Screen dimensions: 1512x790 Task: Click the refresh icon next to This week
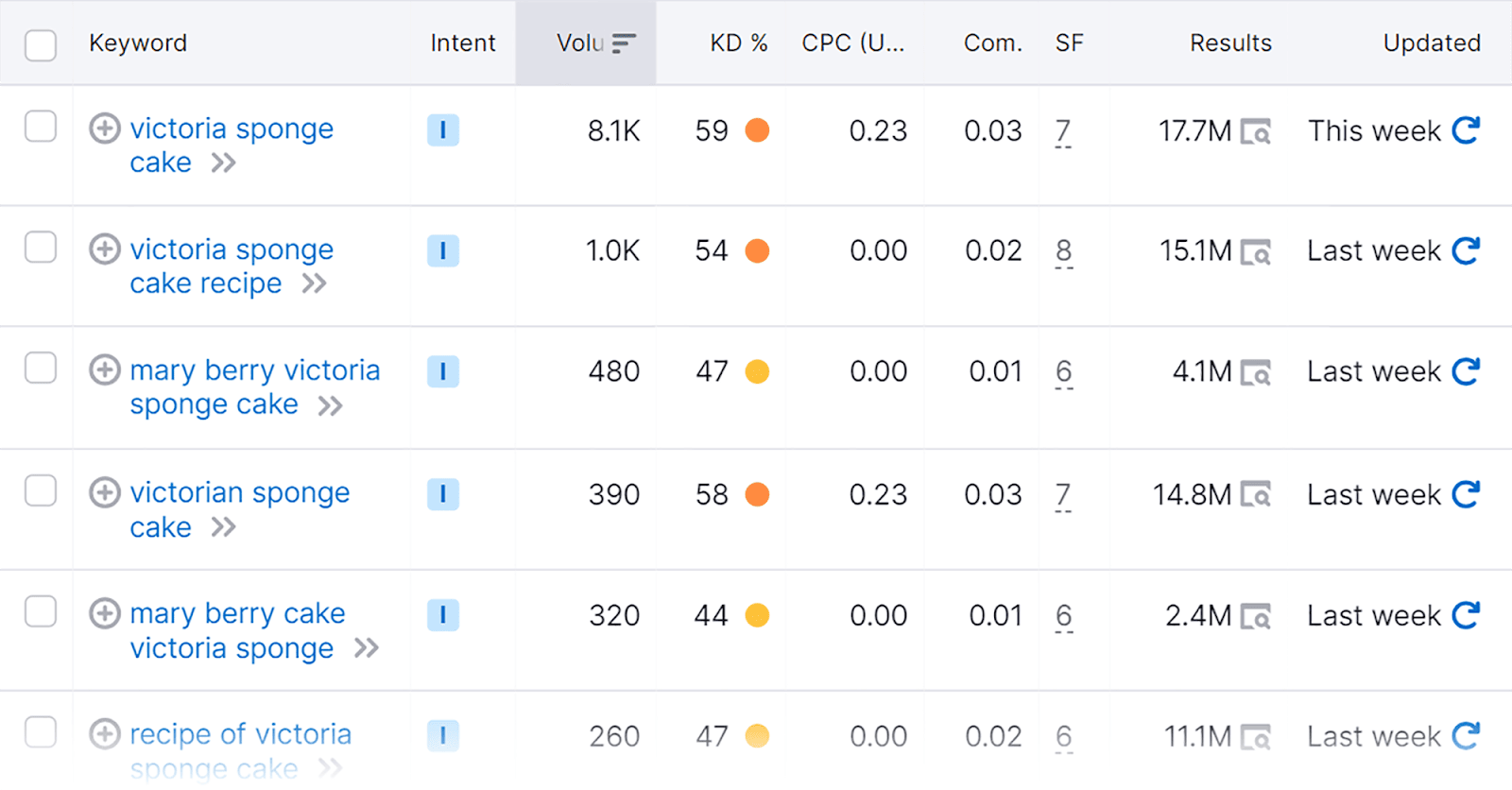pyautogui.click(x=1467, y=131)
